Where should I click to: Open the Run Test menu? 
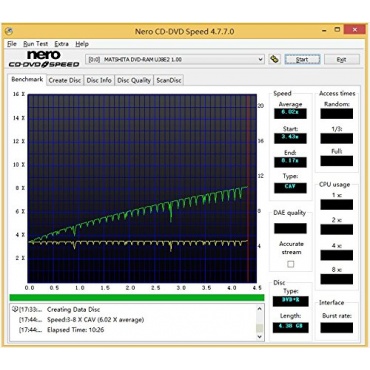pos(36,44)
